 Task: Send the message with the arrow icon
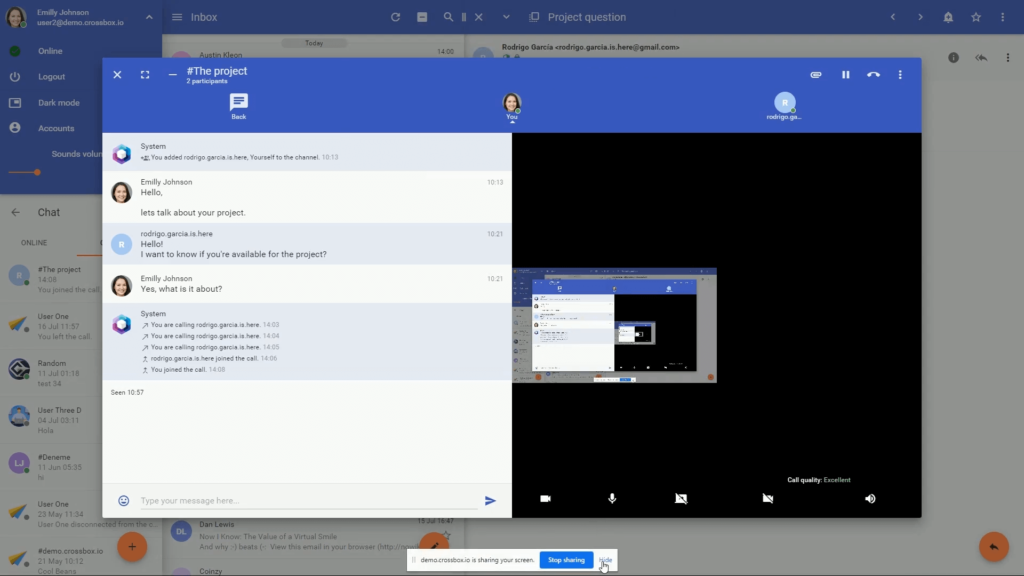coord(490,500)
